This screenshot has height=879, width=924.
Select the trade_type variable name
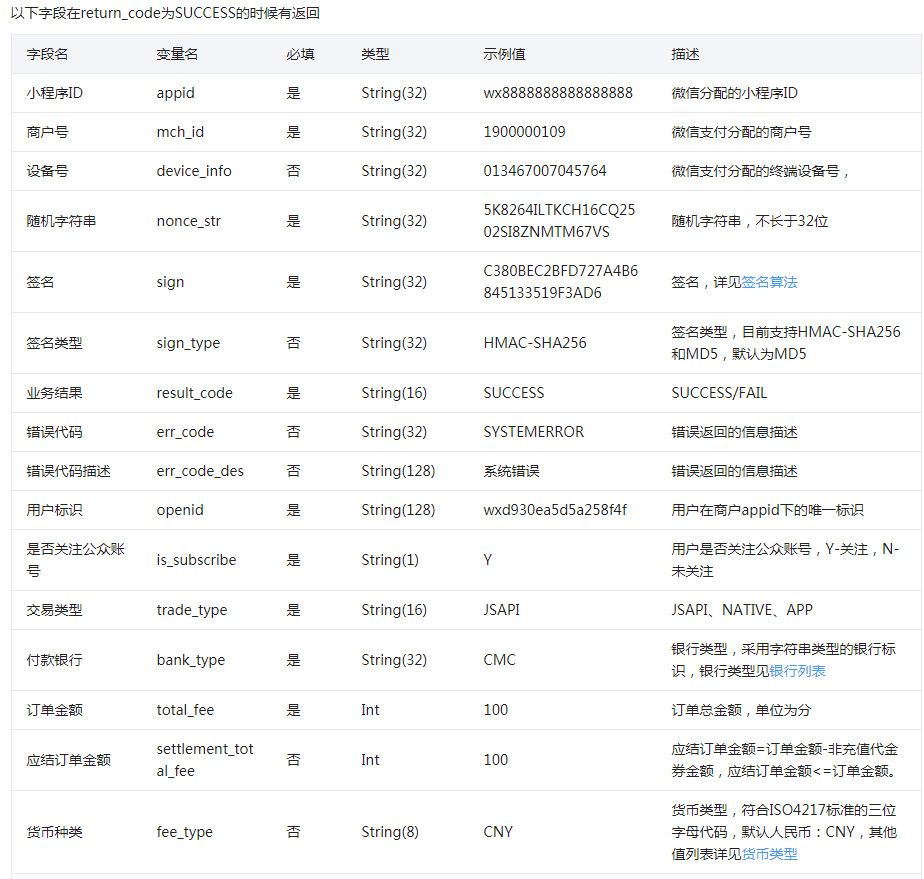pos(192,610)
